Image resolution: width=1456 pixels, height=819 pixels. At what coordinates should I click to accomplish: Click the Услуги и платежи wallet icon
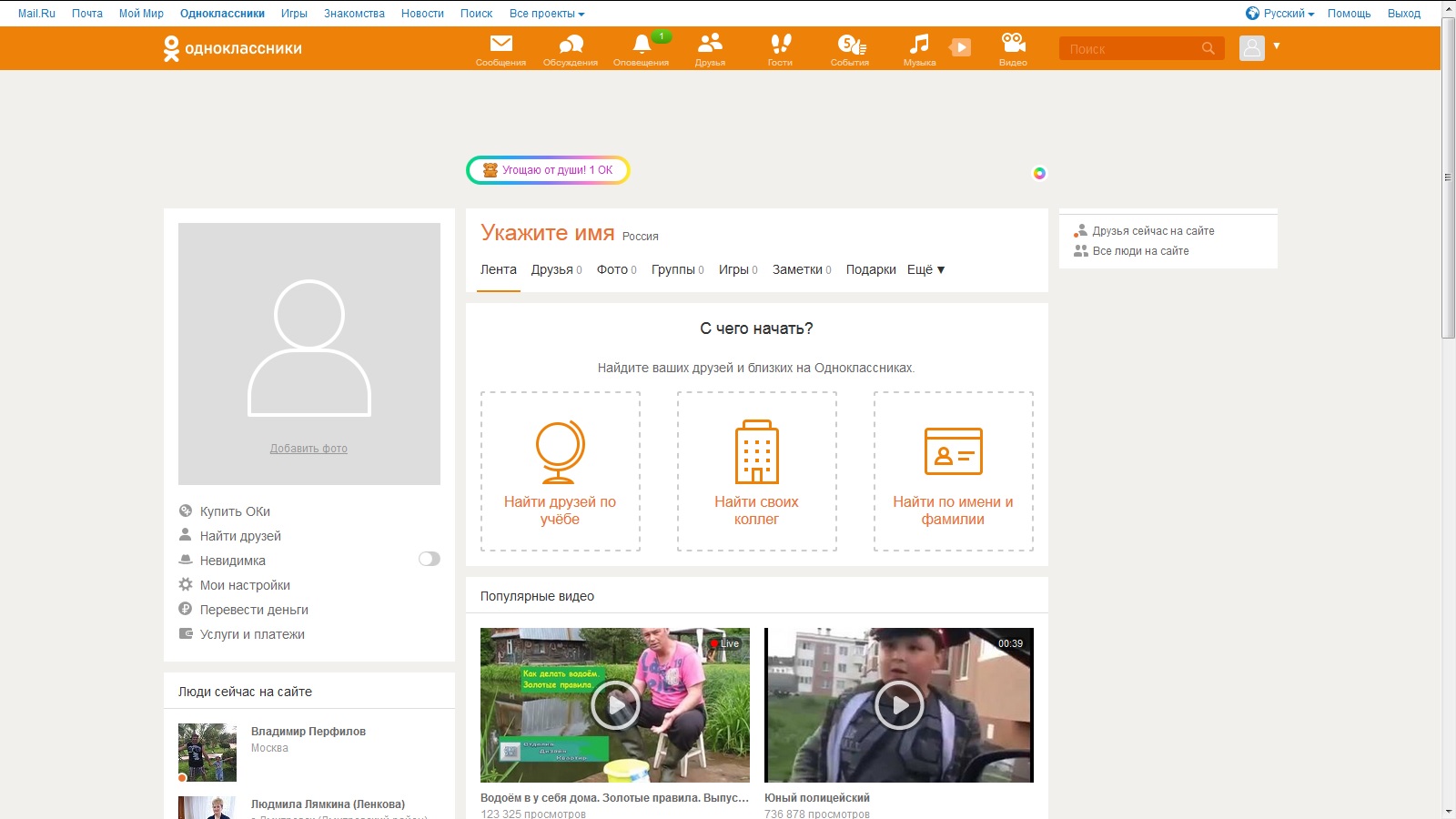[186, 633]
